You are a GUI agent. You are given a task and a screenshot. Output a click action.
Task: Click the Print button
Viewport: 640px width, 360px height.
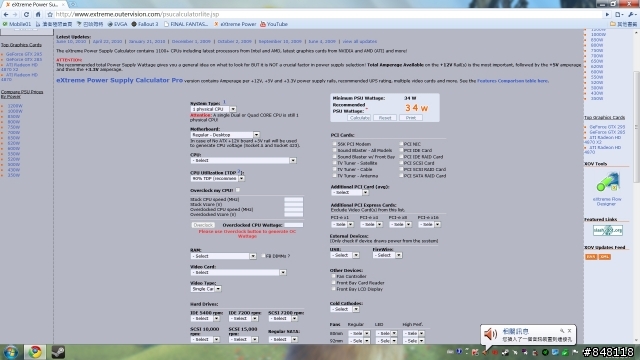click(x=411, y=118)
